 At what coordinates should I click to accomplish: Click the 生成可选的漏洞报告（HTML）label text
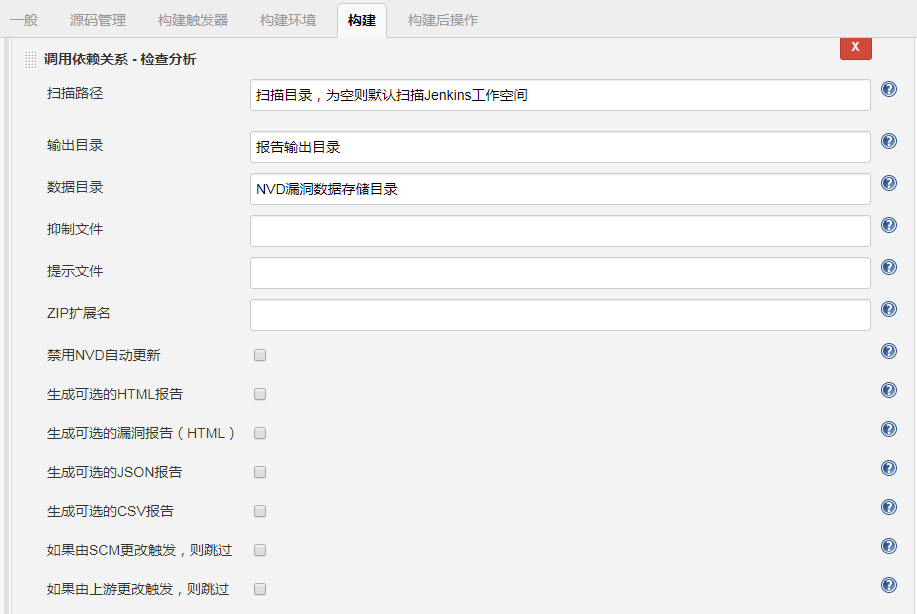[x=141, y=433]
